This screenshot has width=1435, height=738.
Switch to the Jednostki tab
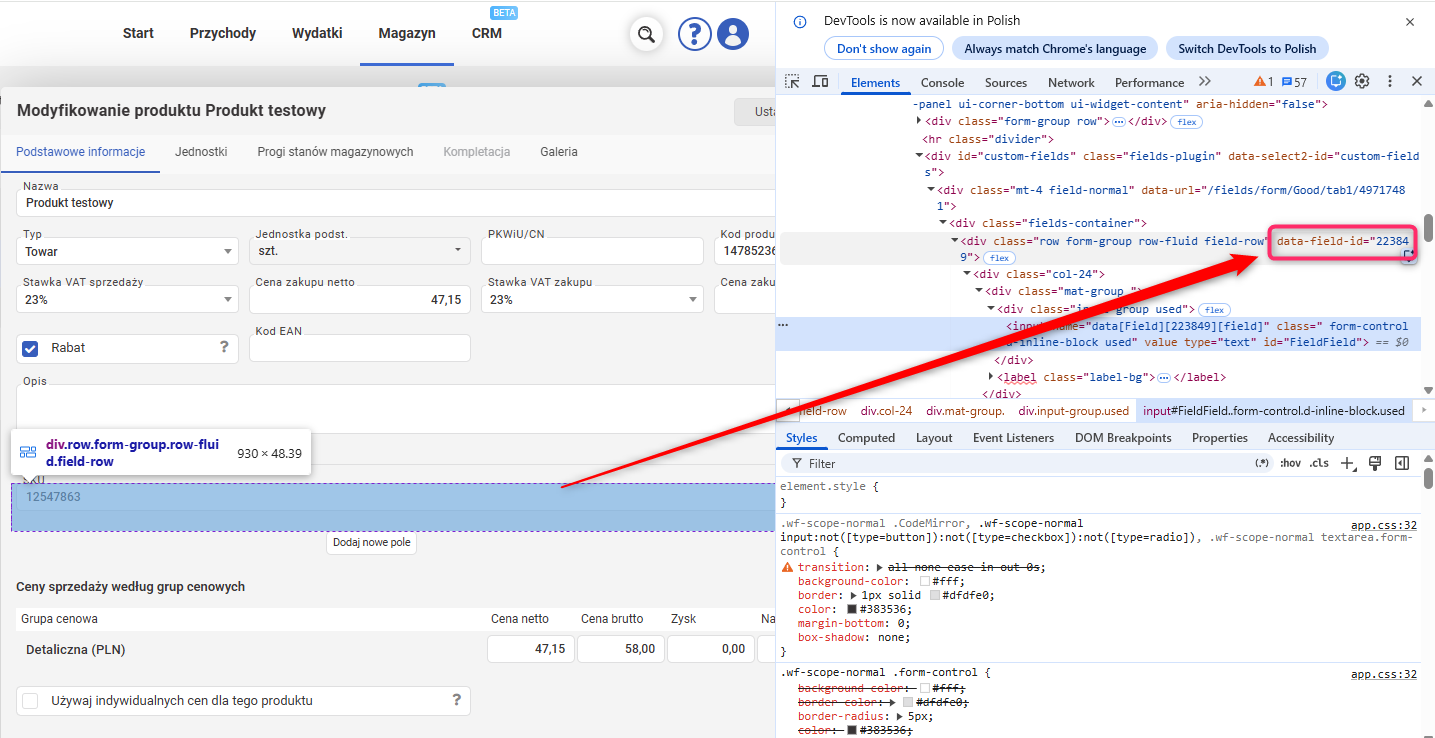[201, 152]
